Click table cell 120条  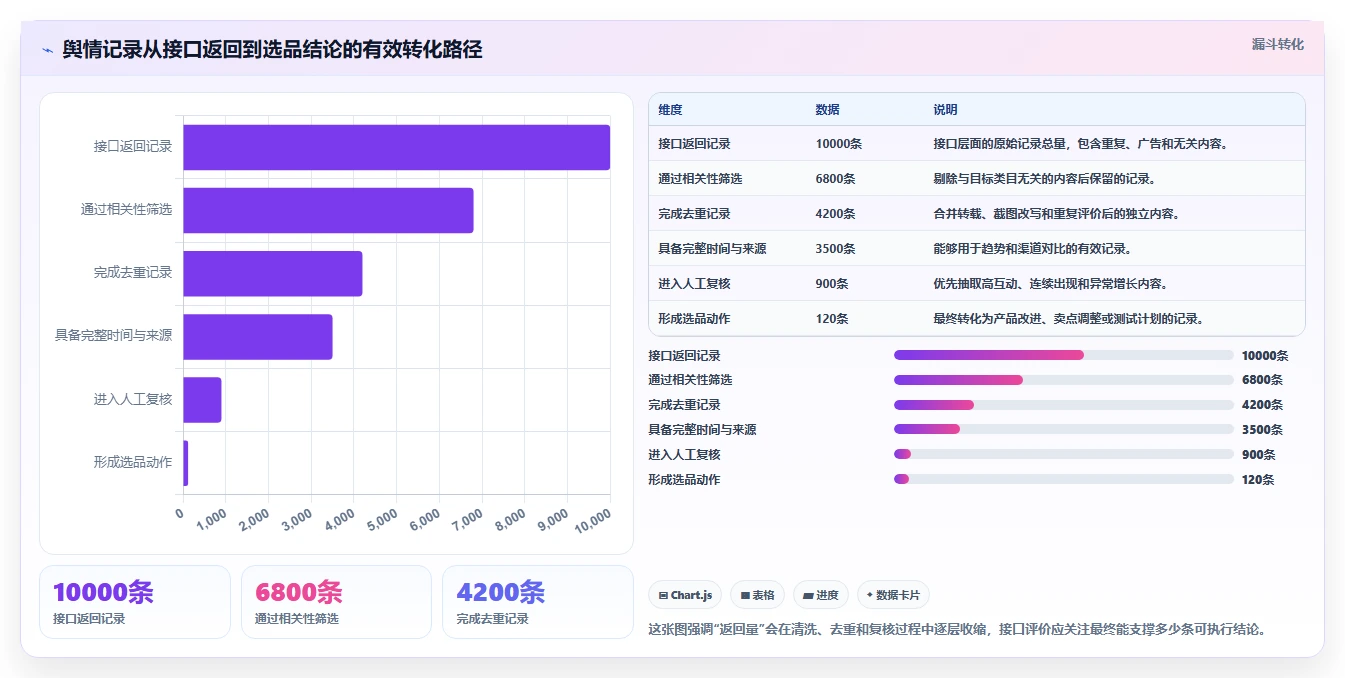(x=832, y=319)
